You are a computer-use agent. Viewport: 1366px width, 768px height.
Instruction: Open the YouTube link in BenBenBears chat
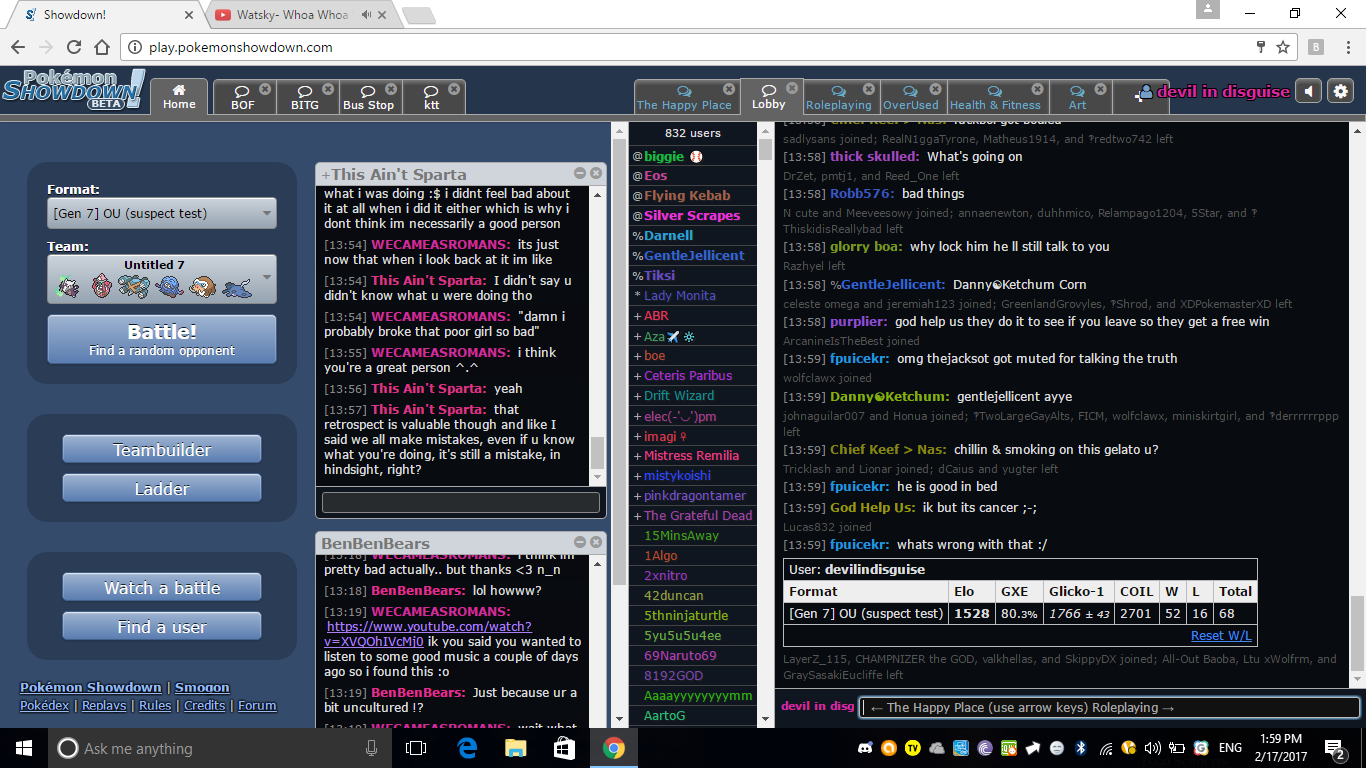pyautogui.click(x=428, y=634)
